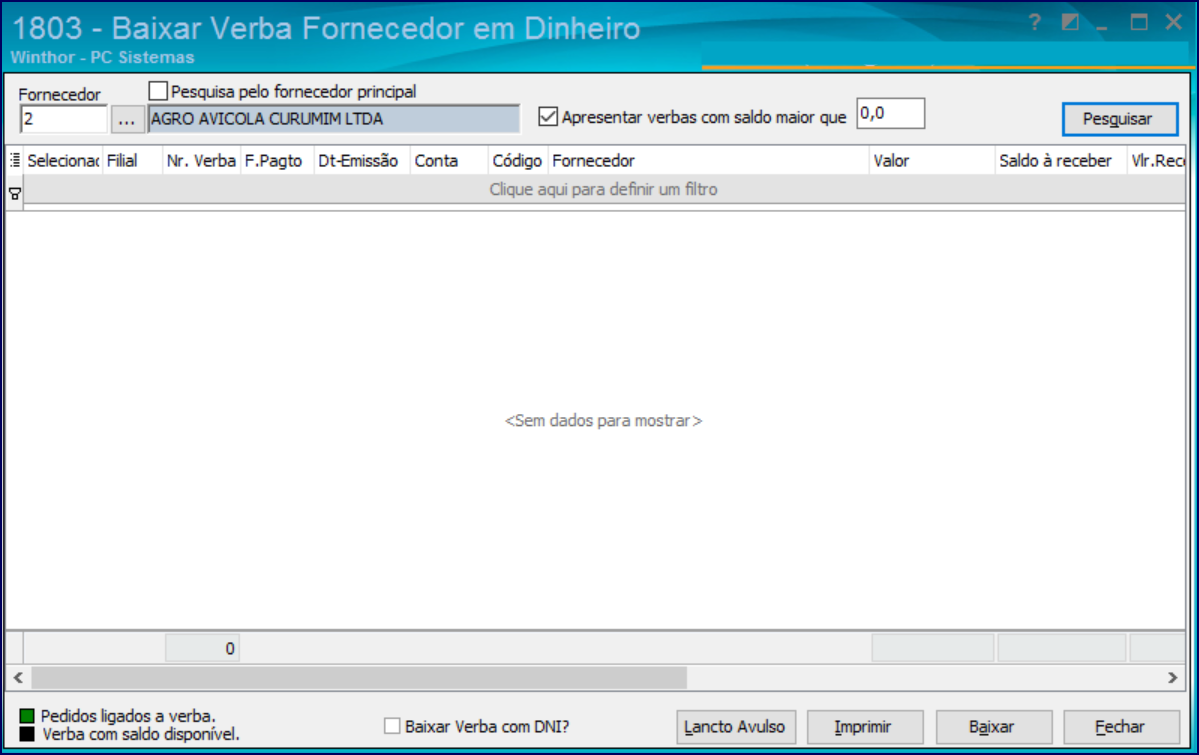Click the Lancto Avulso button
The height and width of the screenshot is (755, 1199).
(736, 727)
